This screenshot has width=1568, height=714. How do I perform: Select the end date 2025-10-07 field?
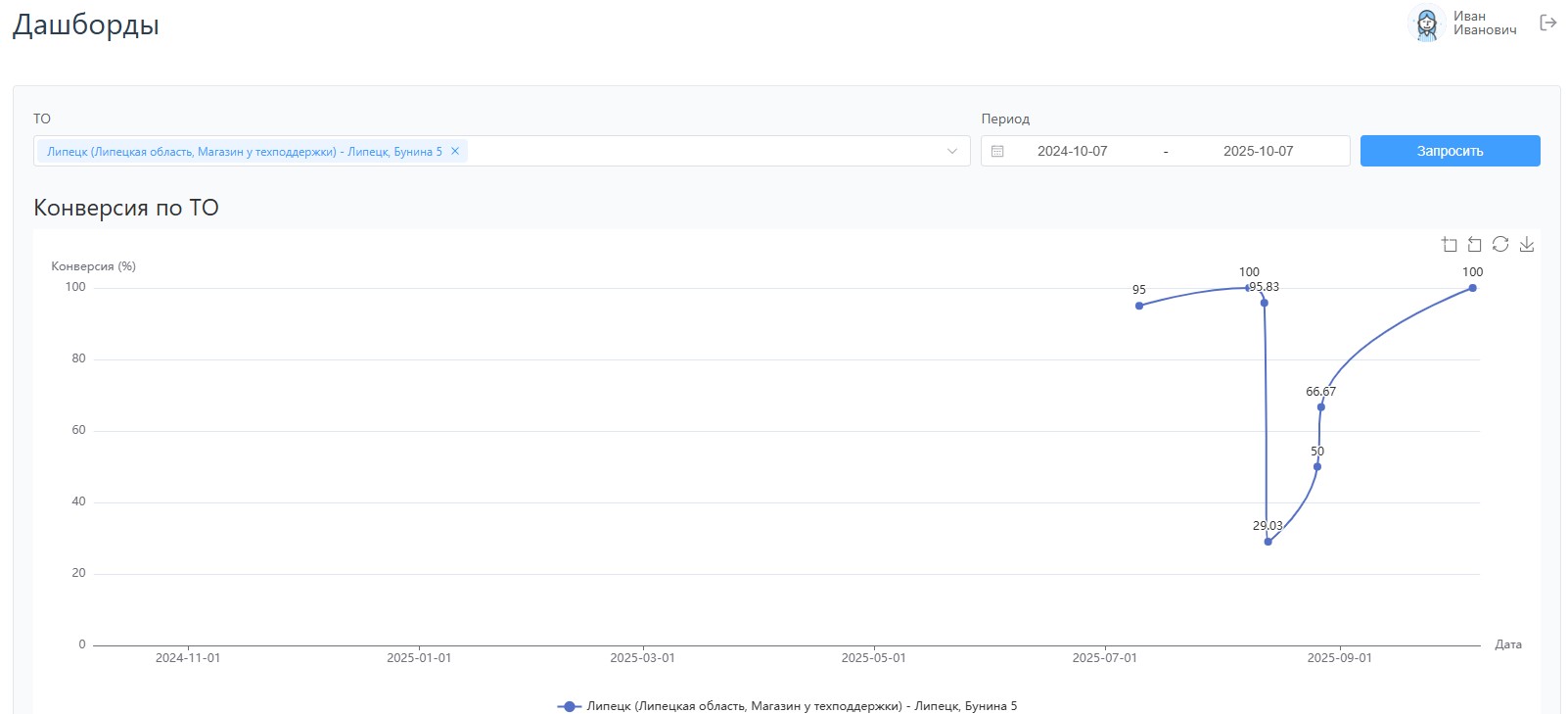point(1258,151)
